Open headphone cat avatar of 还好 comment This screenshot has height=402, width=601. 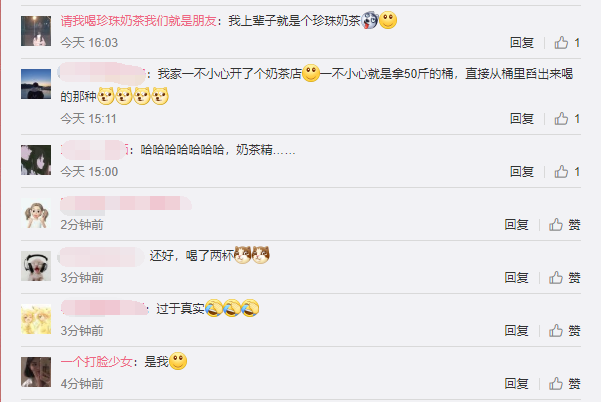tap(36, 266)
